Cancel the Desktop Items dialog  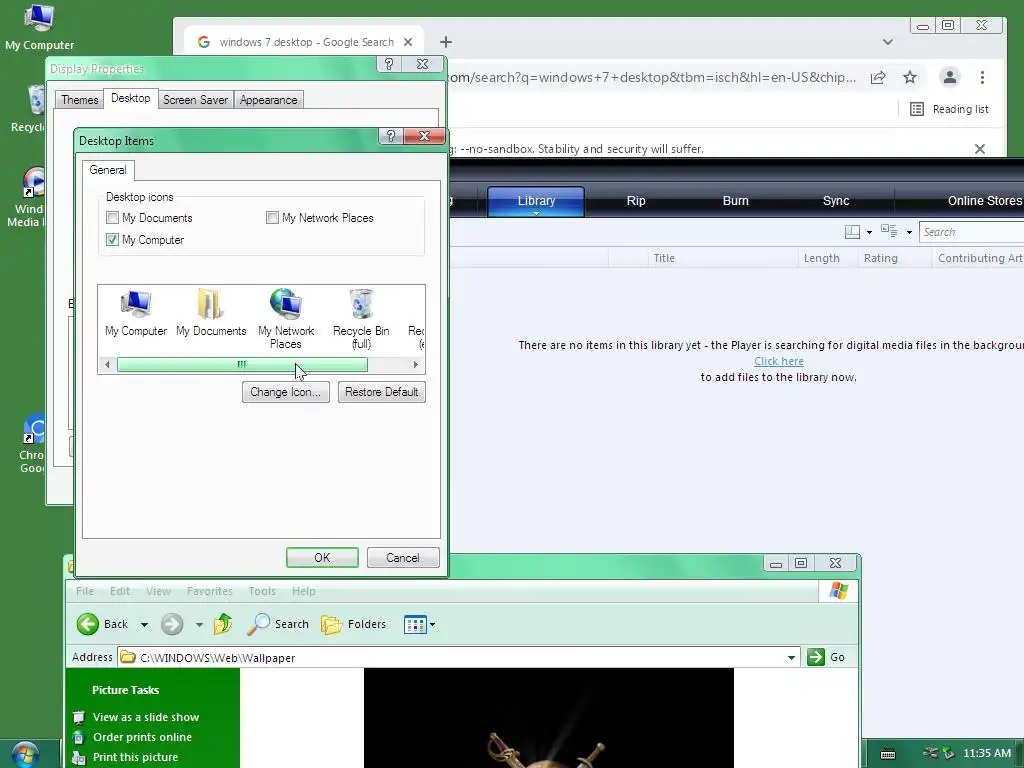coord(403,558)
